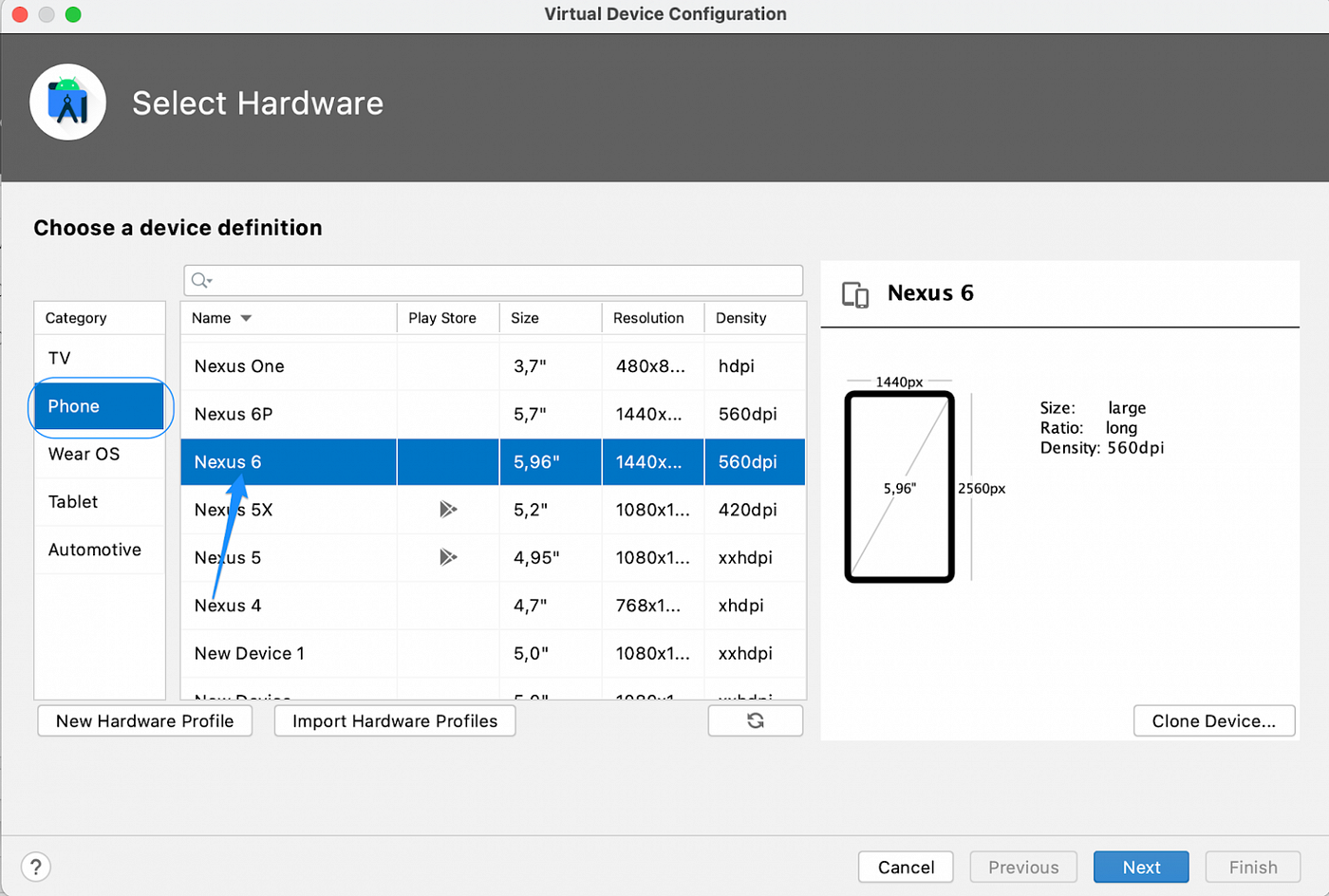Click the New Hardware Profile button
The width and height of the screenshot is (1329, 896).
pos(145,720)
